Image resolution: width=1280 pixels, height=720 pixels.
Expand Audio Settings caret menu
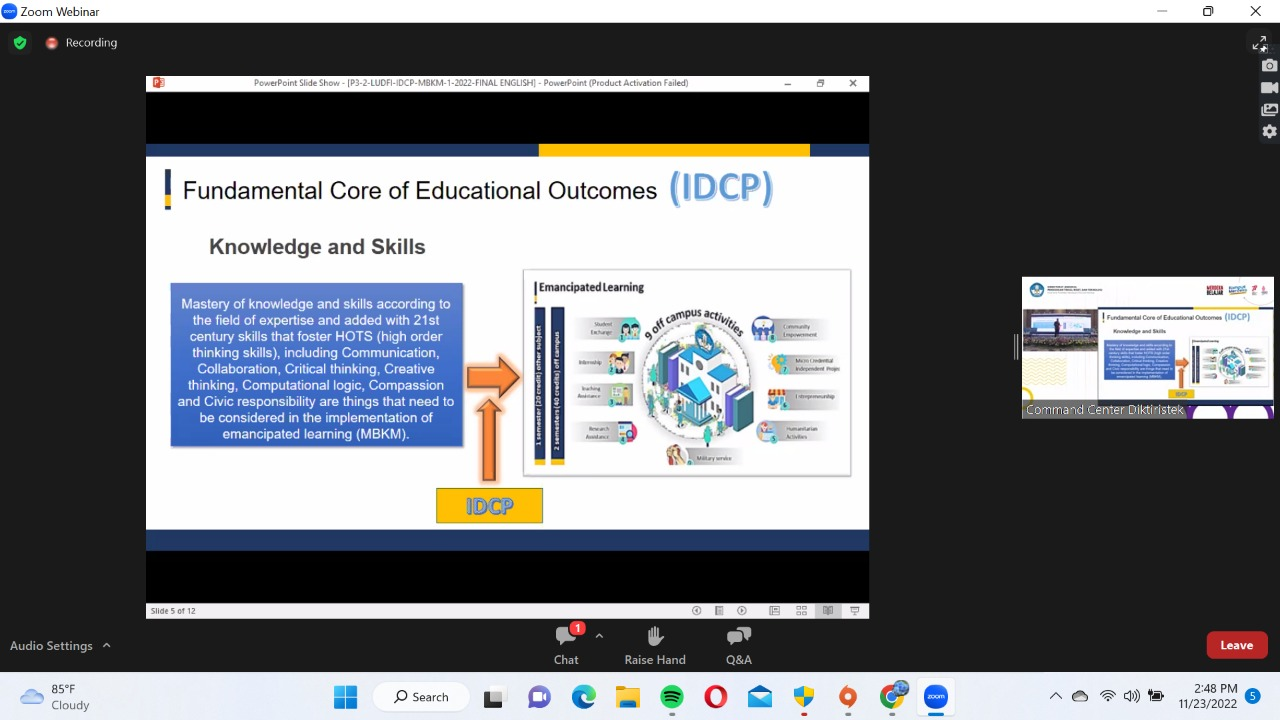tap(107, 646)
